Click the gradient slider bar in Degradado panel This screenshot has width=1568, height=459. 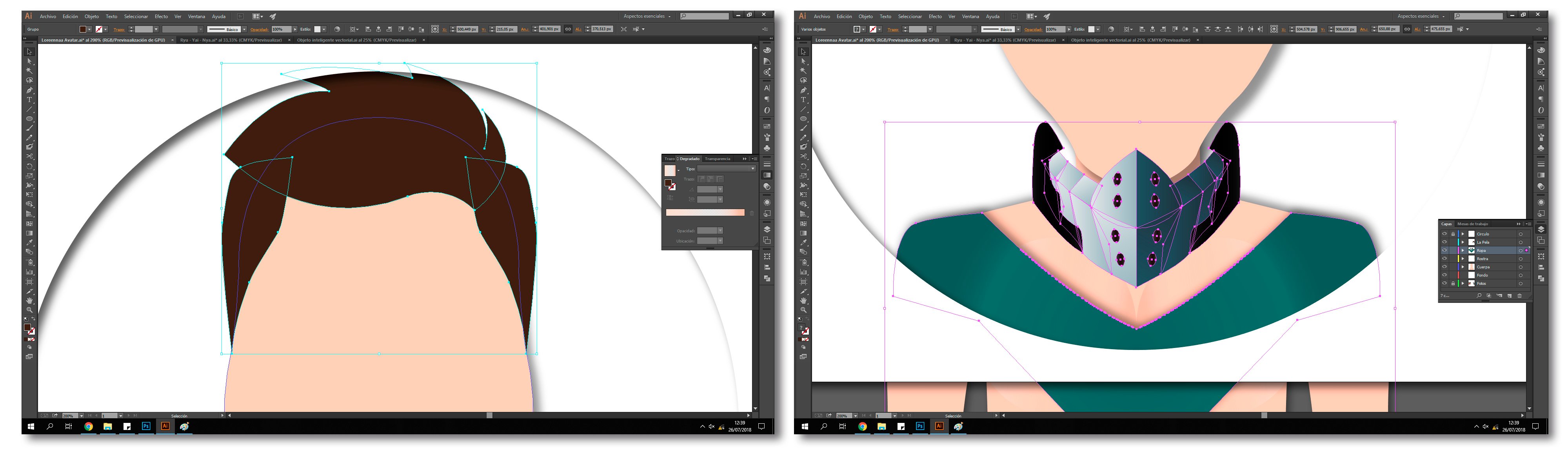705,213
